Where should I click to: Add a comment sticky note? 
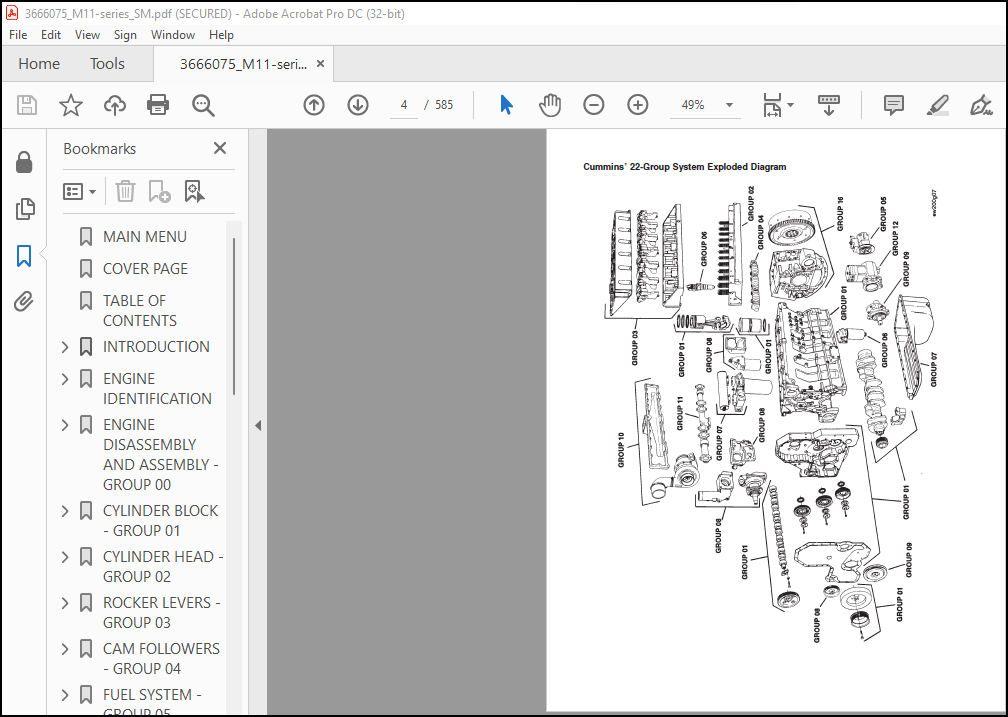[894, 105]
